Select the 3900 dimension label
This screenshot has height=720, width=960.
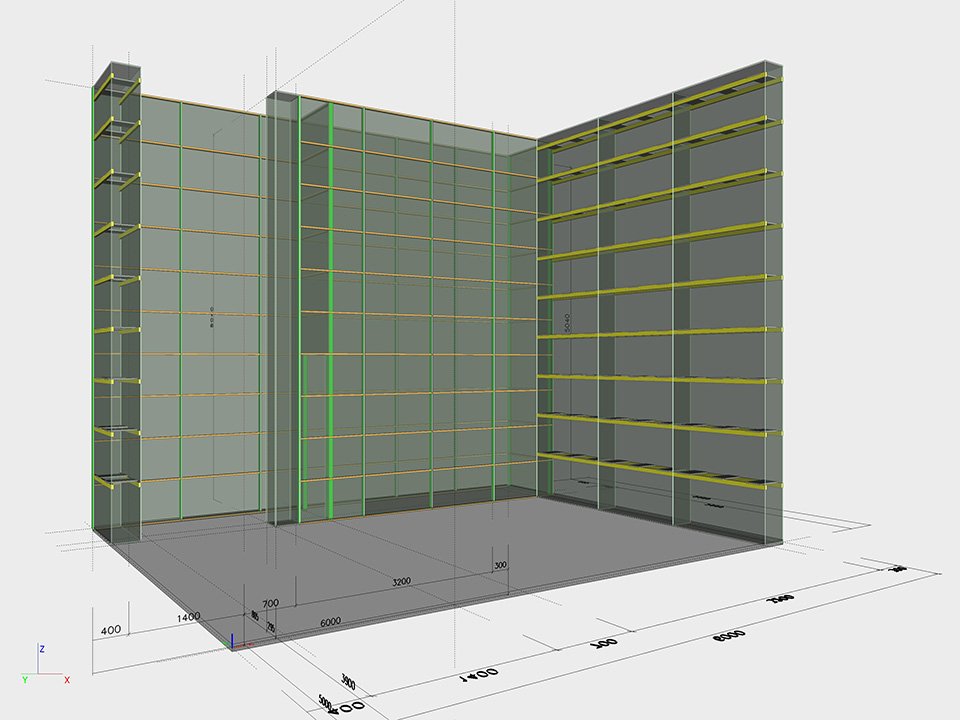tap(349, 681)
